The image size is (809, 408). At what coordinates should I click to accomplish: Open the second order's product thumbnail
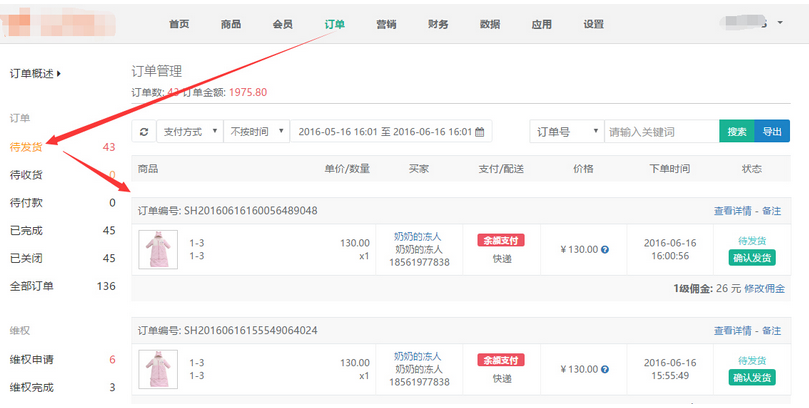pos(157,369)
